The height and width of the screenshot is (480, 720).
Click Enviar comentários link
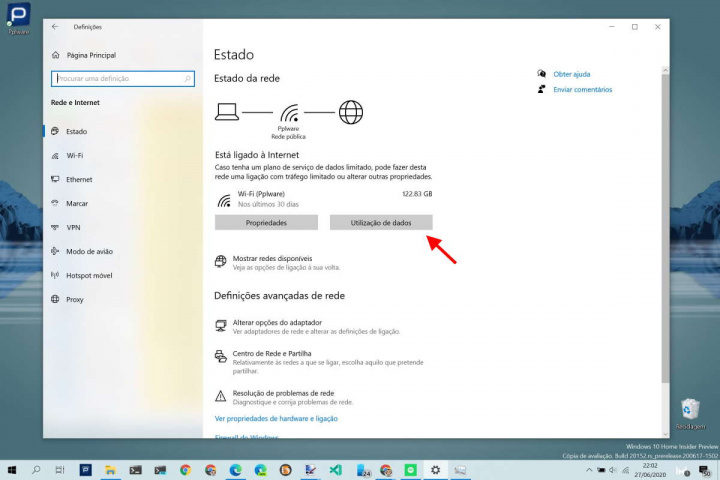point(582,90)
